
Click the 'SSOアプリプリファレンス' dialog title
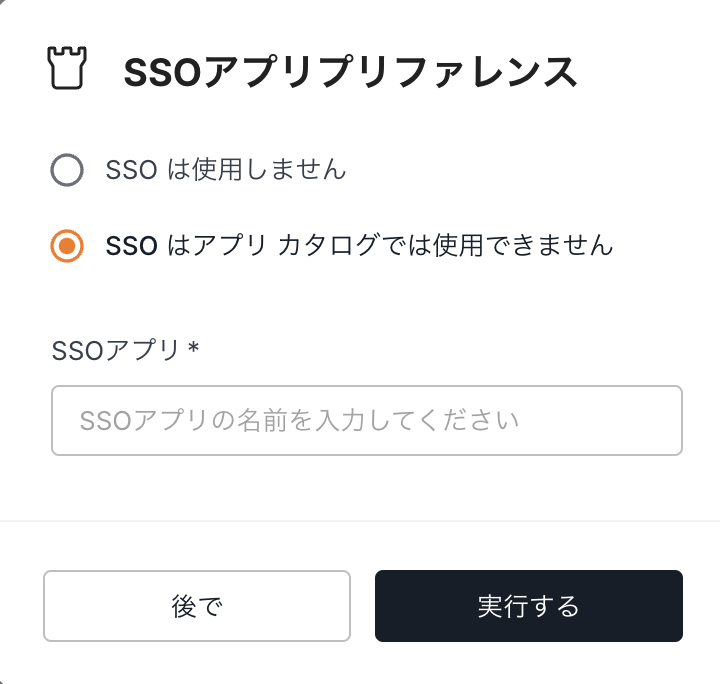[x=350, y=72]
